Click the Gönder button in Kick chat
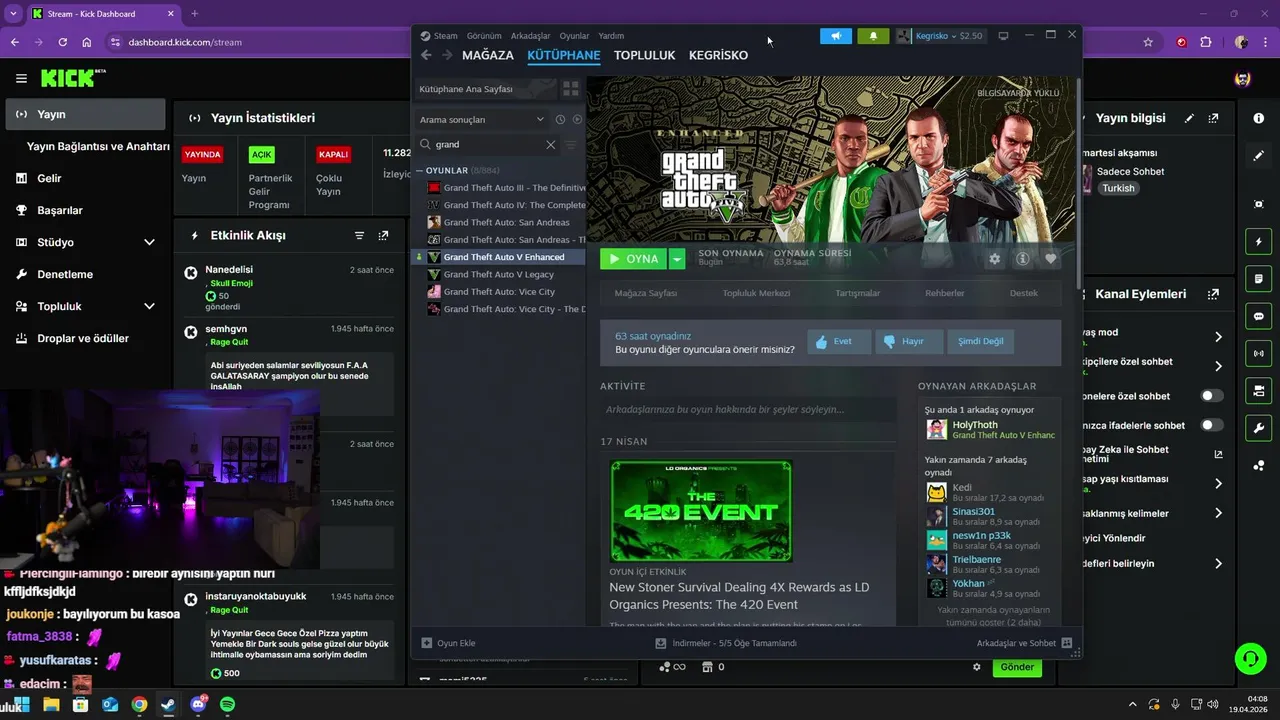The width and height of the screenshot is (1280, 720). click(x=1017, y=667)
